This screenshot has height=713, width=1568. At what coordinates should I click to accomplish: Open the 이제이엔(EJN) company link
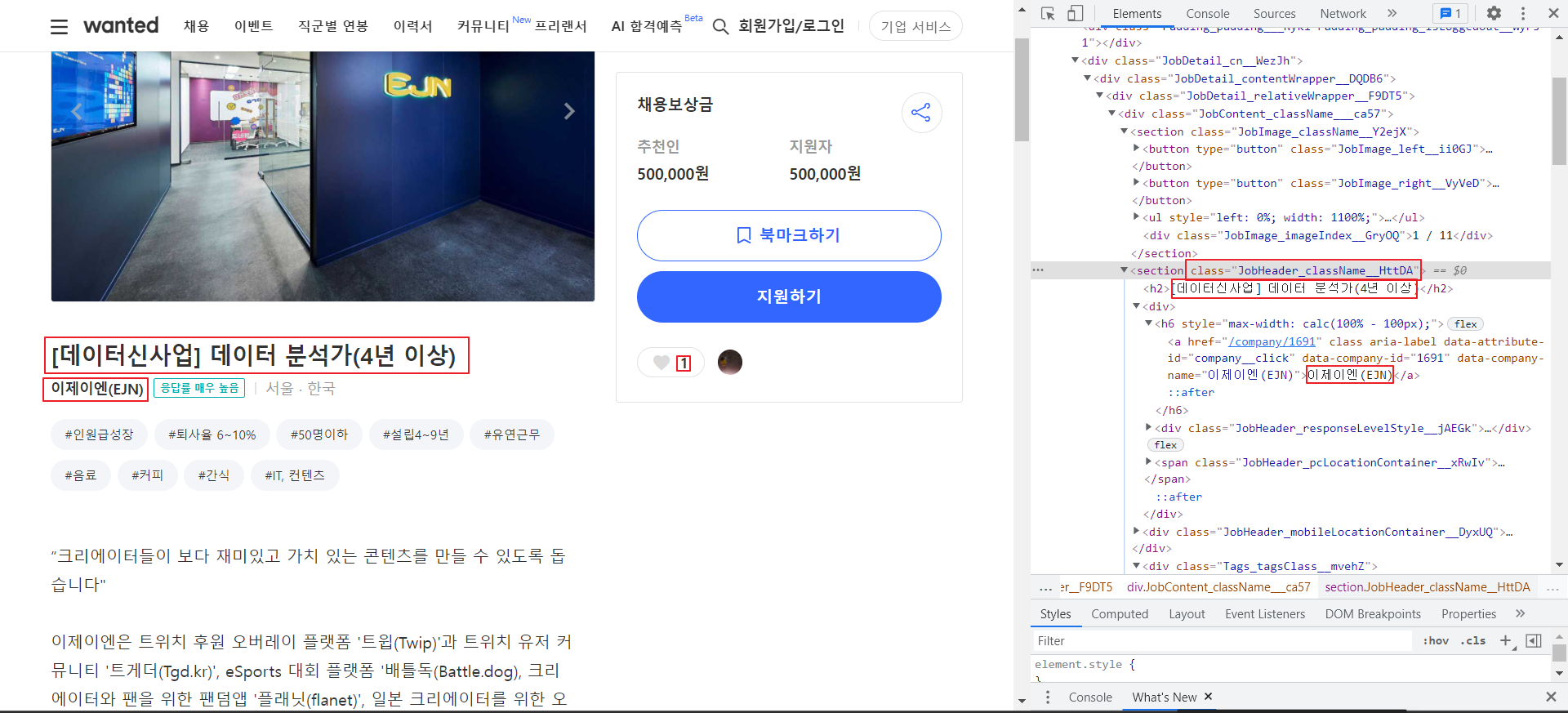click(96, 389)
